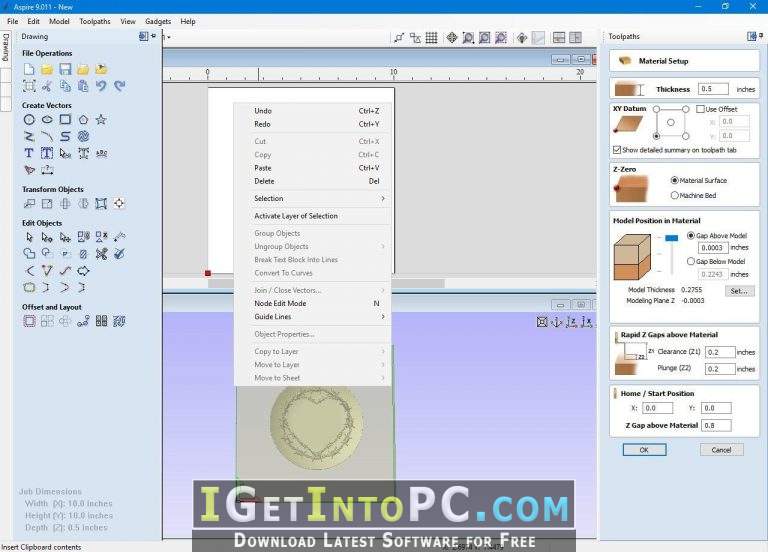This screenshot has height=552, width=768.
Task: Select Machine Bed Z-Zero option
Action: coord(674,195)
